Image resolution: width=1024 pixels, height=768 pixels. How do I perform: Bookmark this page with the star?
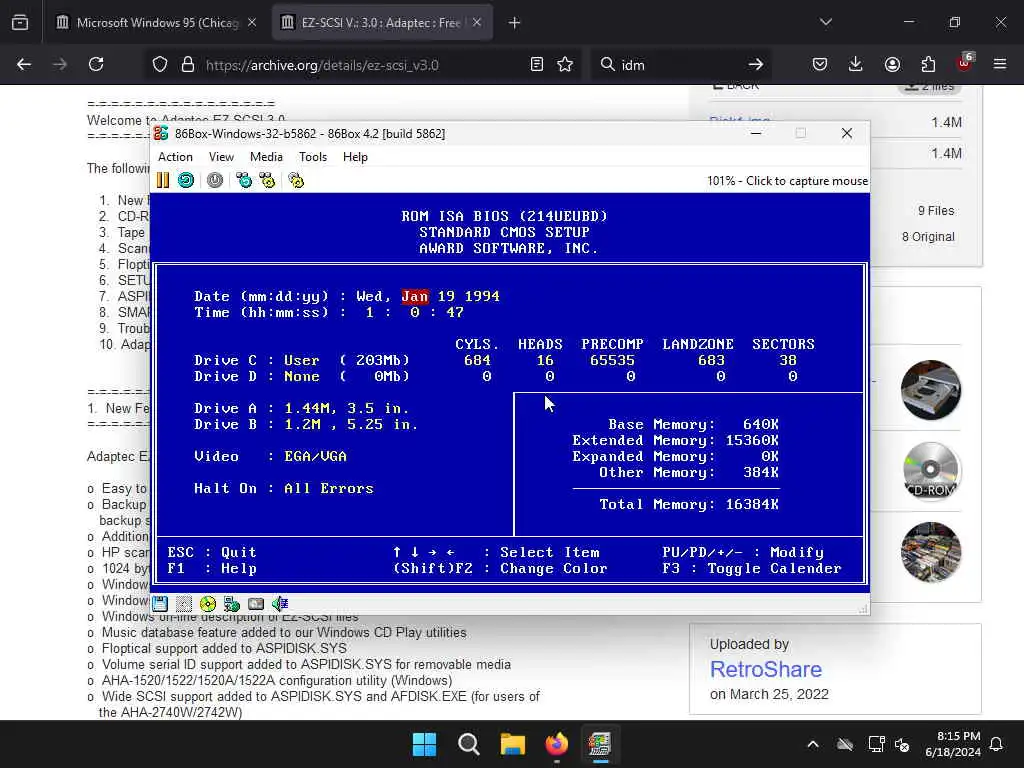565,65
